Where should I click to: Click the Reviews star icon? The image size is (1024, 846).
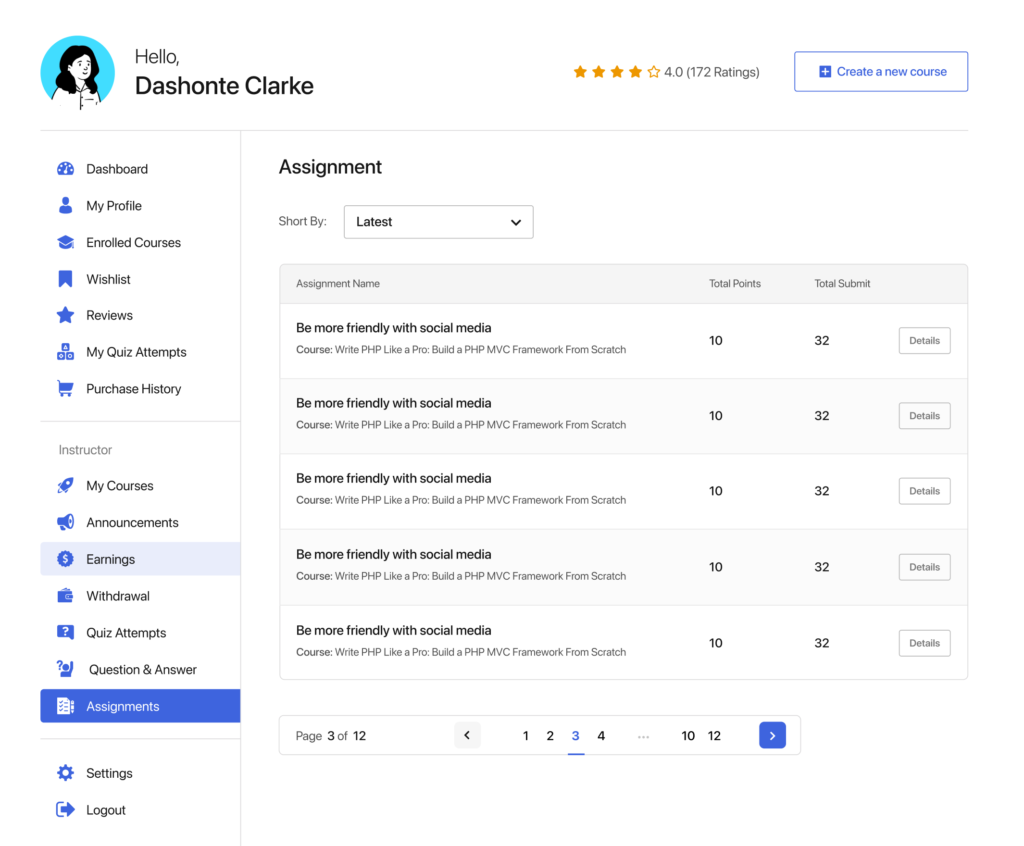coord(65,316)
